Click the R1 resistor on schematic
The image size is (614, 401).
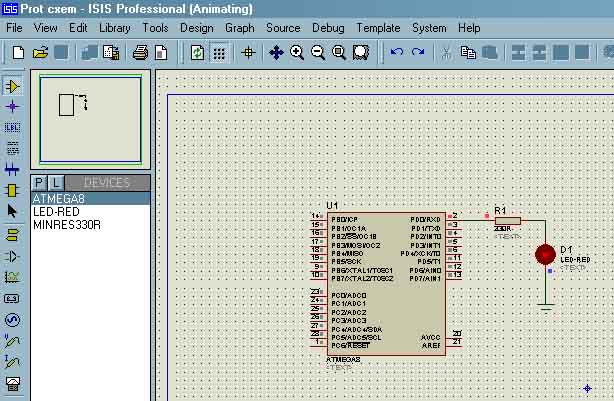click(507, 220)
